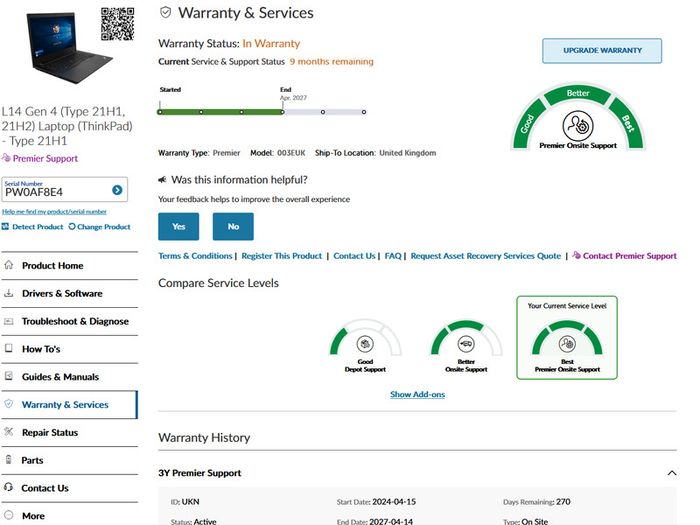The width and height of the screenshot is (700, 525).
Task: Click the More circle icon
Action: 8,515
